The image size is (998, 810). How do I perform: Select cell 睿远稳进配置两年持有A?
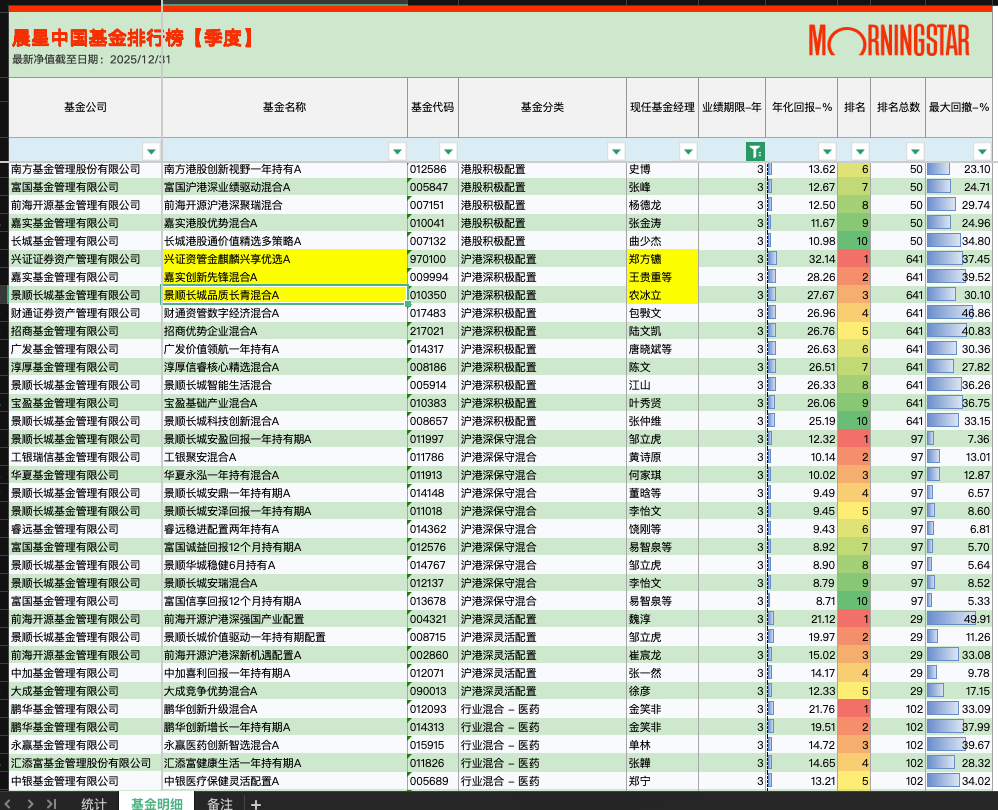(x=285, y=529)
